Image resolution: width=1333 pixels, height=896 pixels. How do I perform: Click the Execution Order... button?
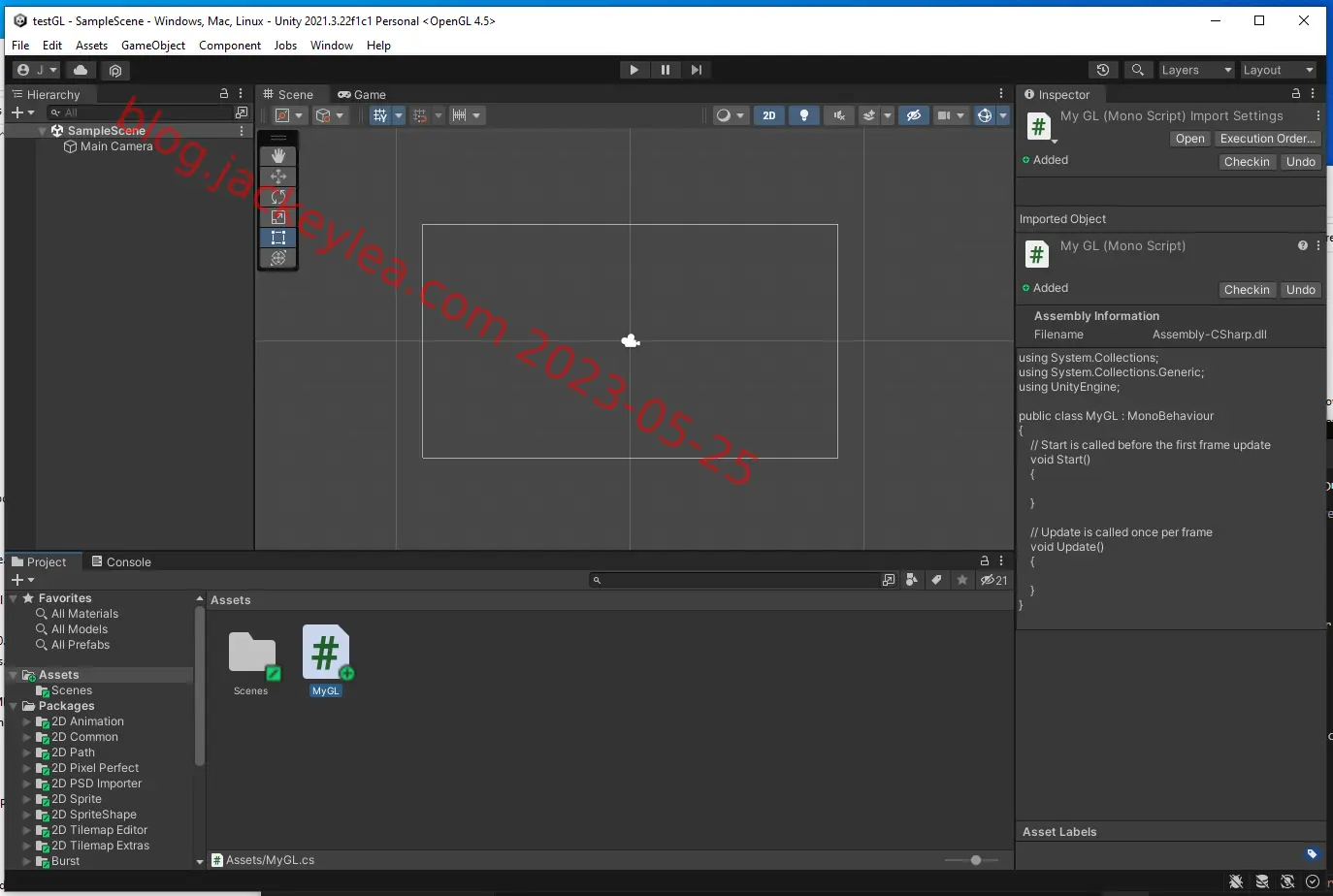point(1268,139)
